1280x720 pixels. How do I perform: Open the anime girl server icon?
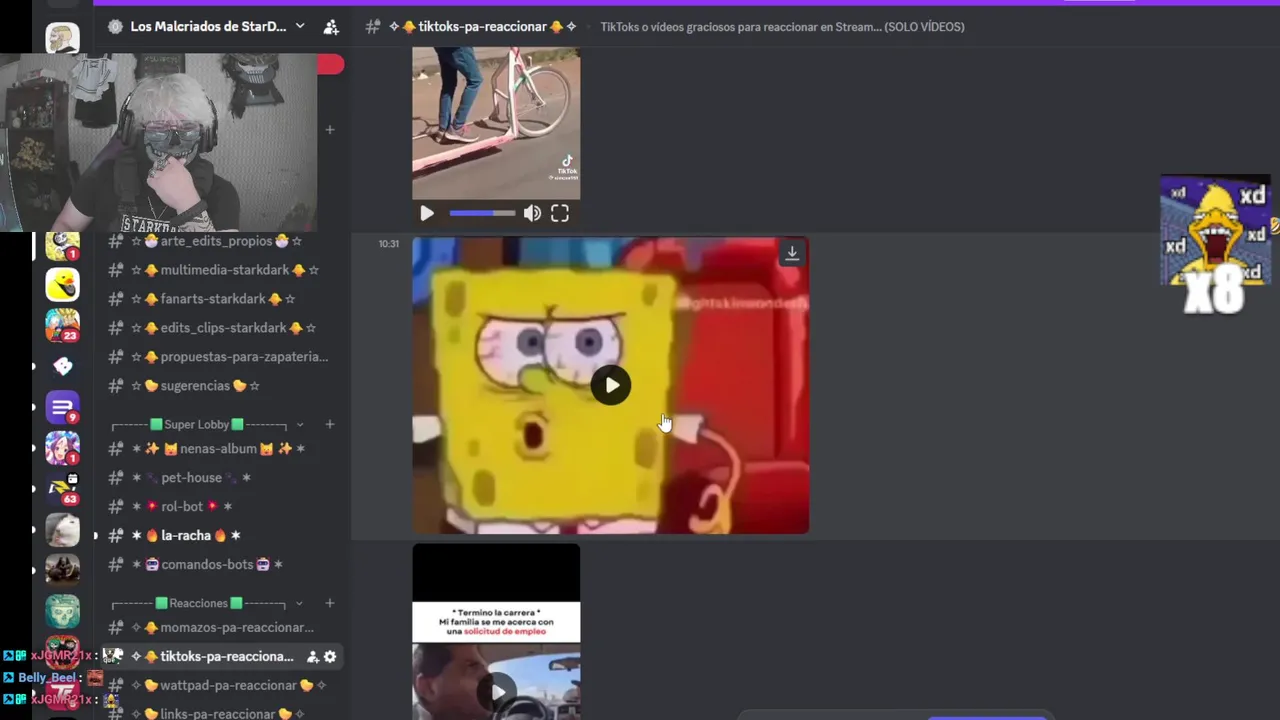(x=62, y=449)
